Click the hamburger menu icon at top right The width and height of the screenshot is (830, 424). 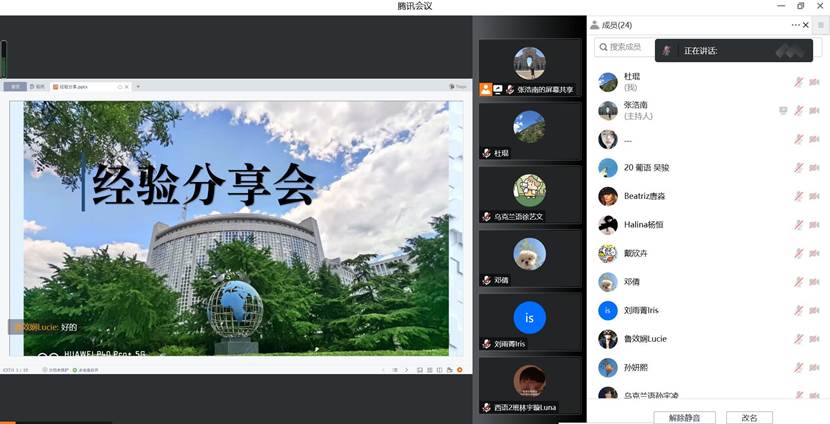coord(821,25)
